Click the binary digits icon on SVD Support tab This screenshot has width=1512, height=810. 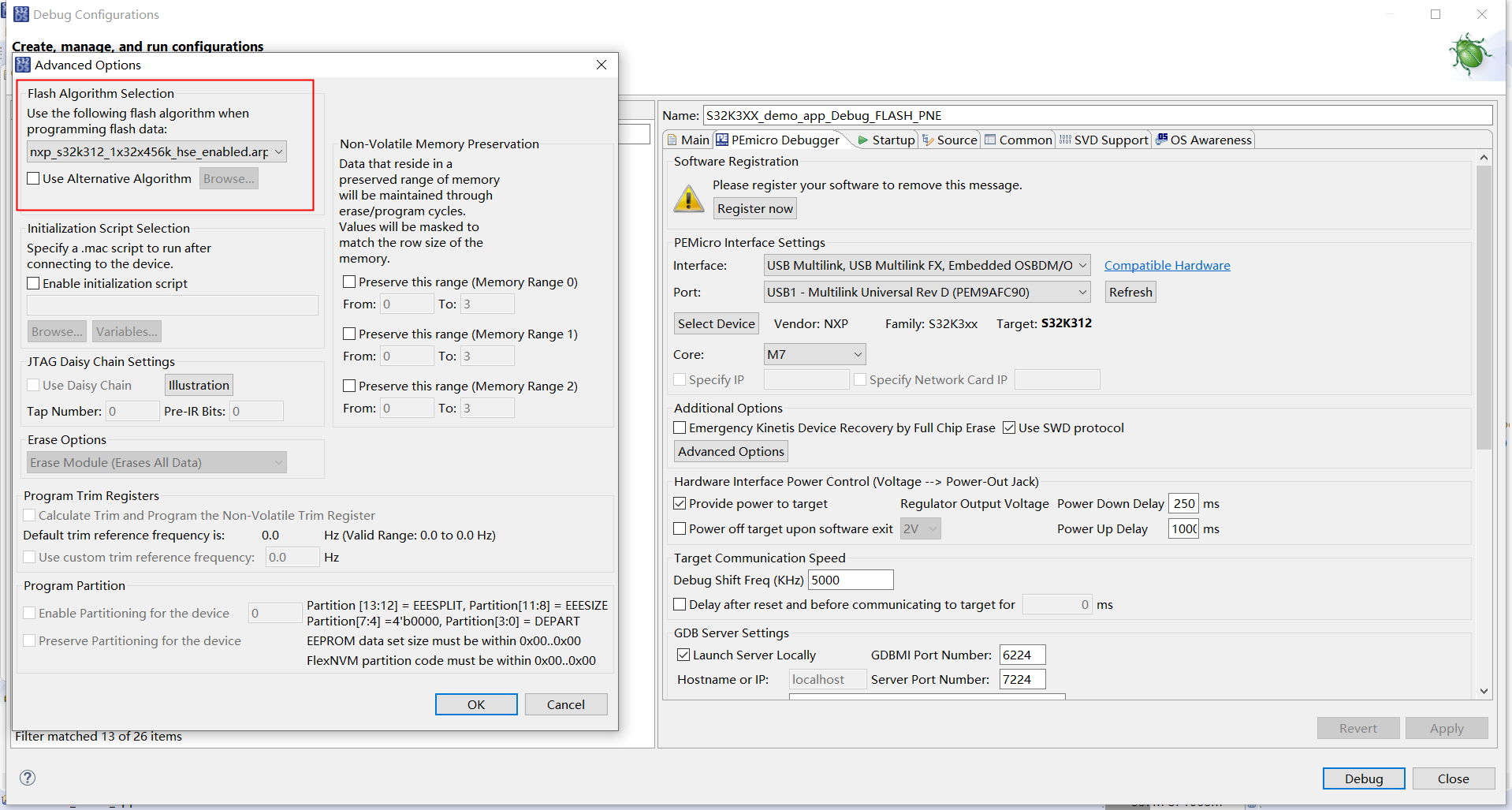coord(1065,140)
